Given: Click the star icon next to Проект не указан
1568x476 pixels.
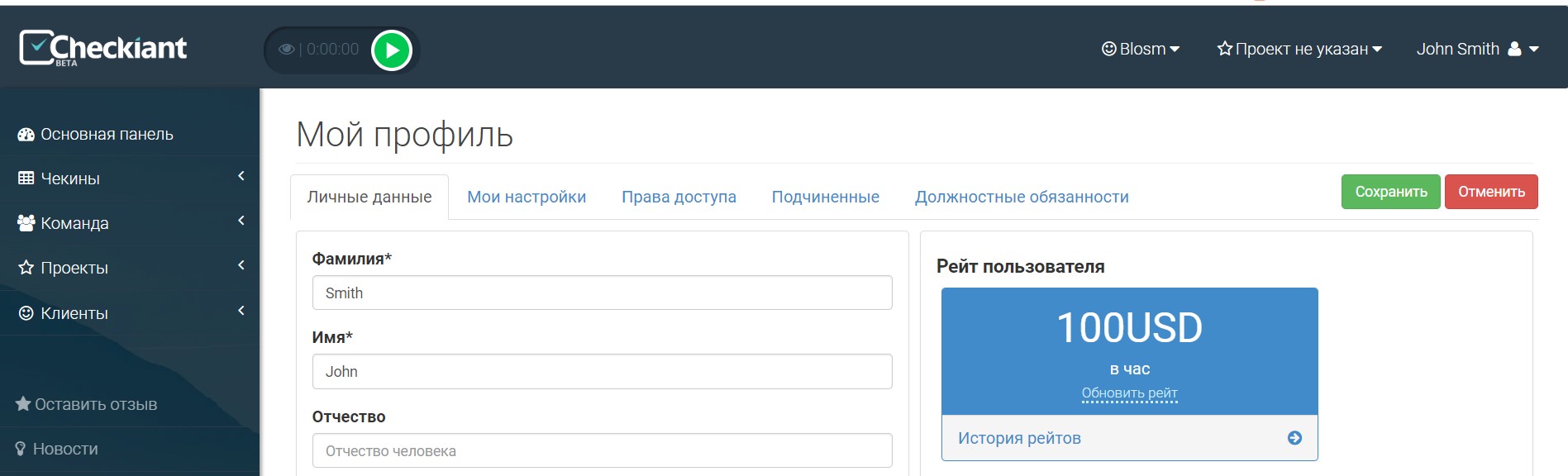Looking at the screenshot, I should point(1225,49).
